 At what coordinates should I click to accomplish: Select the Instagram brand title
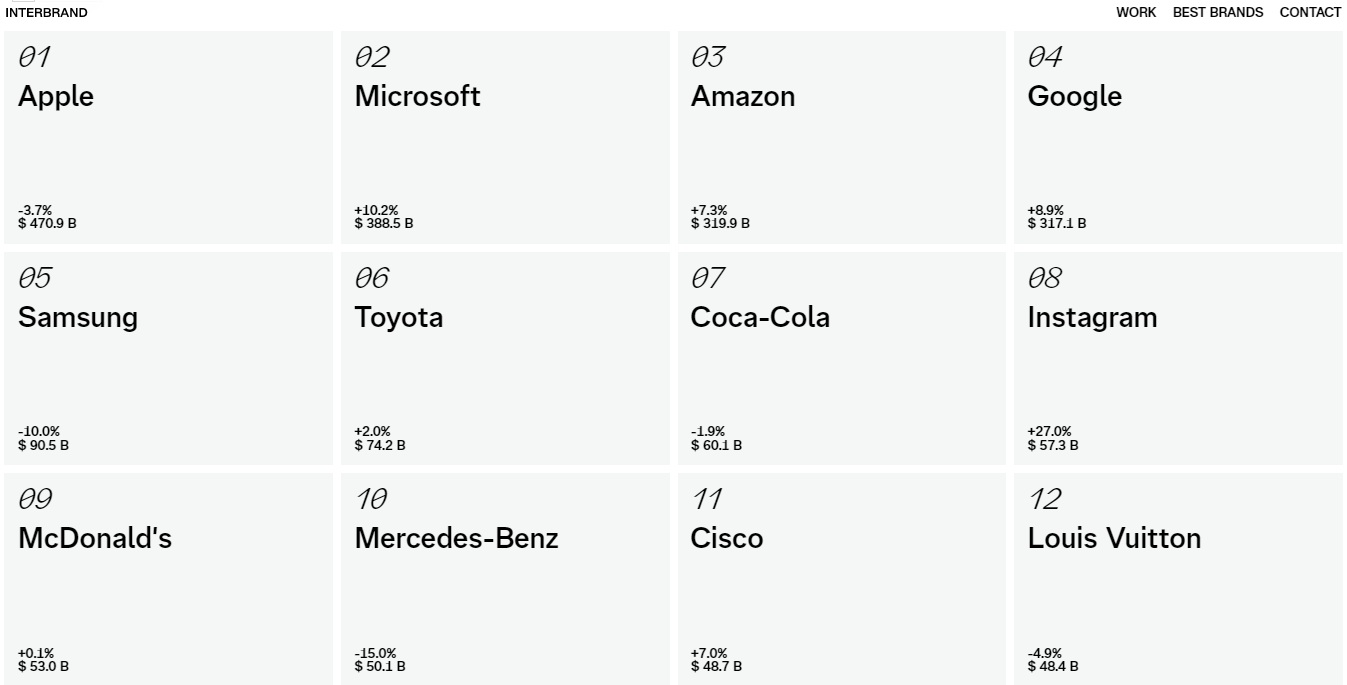pyautogui.click(x=1092, y=317)
